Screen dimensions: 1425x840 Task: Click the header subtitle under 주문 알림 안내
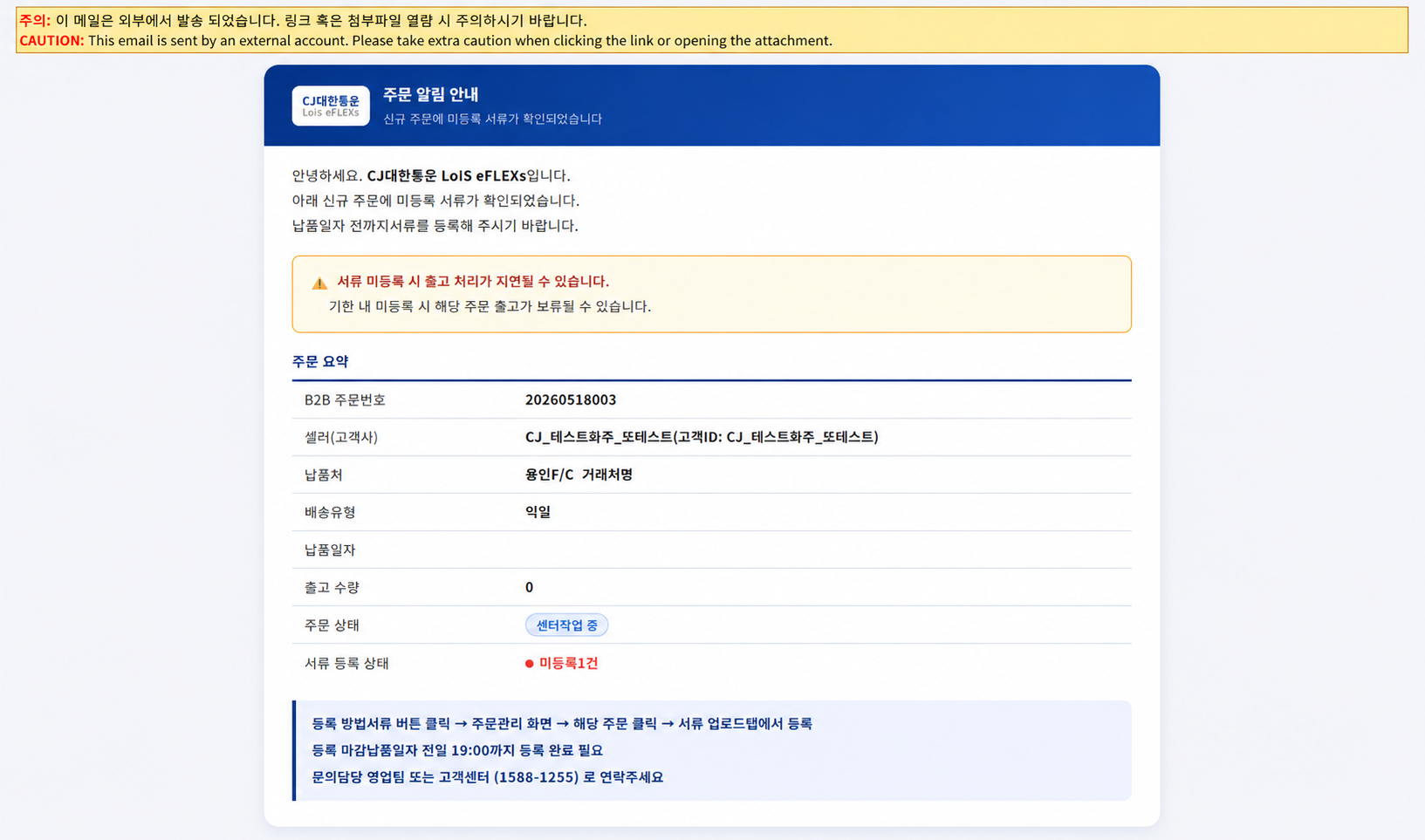(492, 119)
